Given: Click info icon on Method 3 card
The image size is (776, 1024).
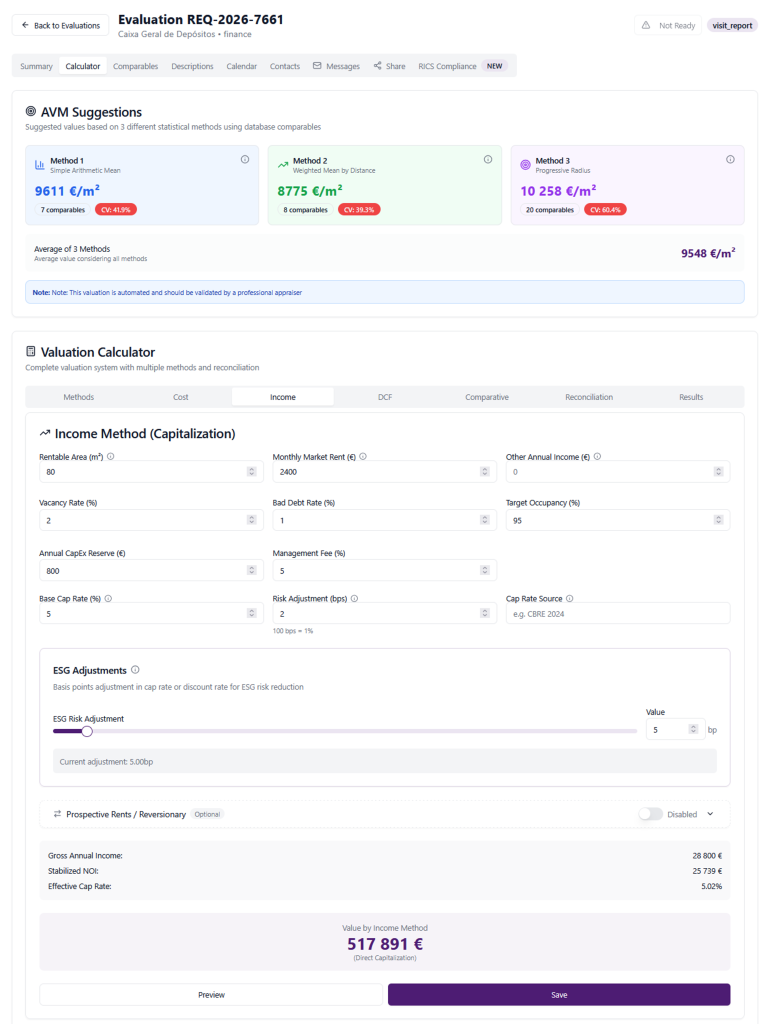Looking at the screenshot, I should 730,159.
